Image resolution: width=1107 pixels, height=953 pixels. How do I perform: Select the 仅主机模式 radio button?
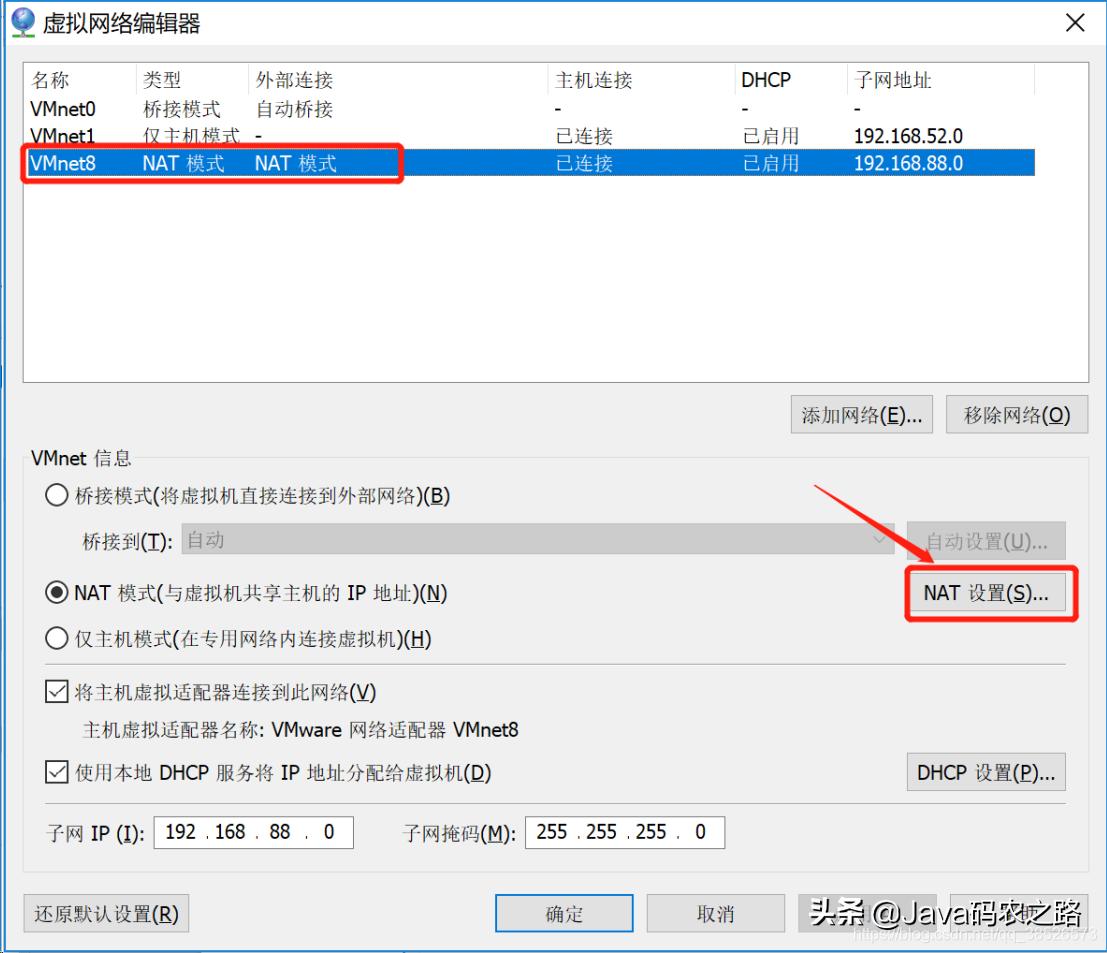coord(57,638)
